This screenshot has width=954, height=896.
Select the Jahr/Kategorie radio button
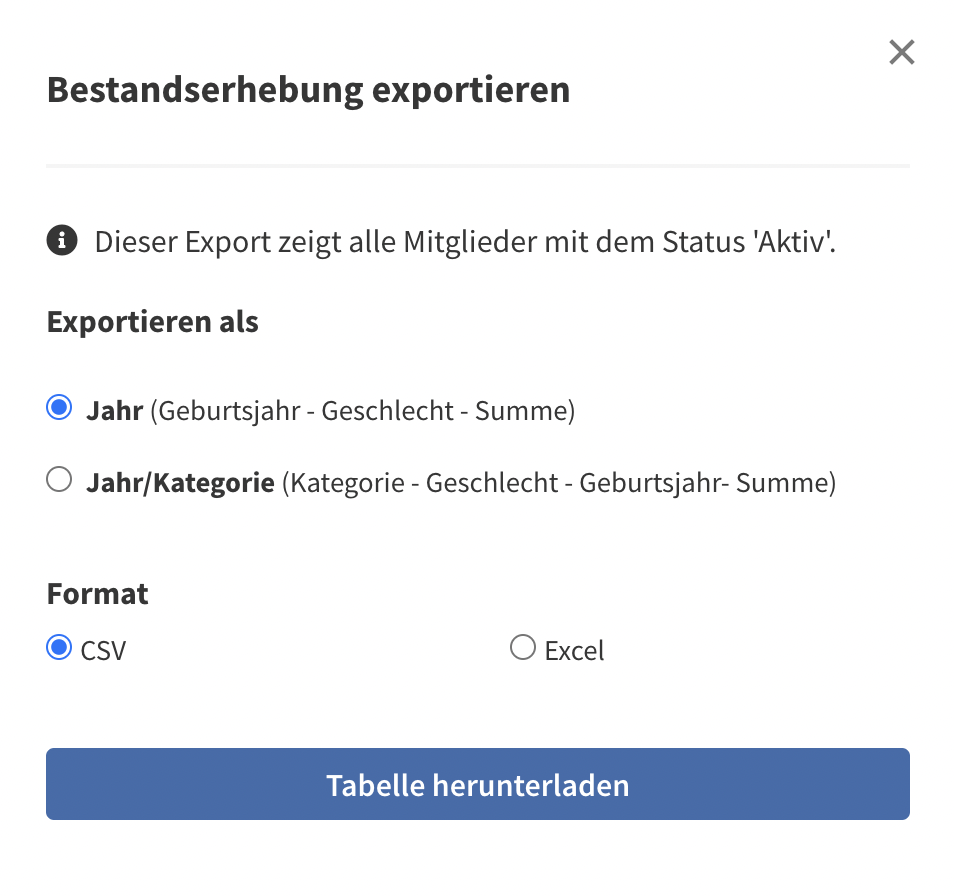pos(59,479)
